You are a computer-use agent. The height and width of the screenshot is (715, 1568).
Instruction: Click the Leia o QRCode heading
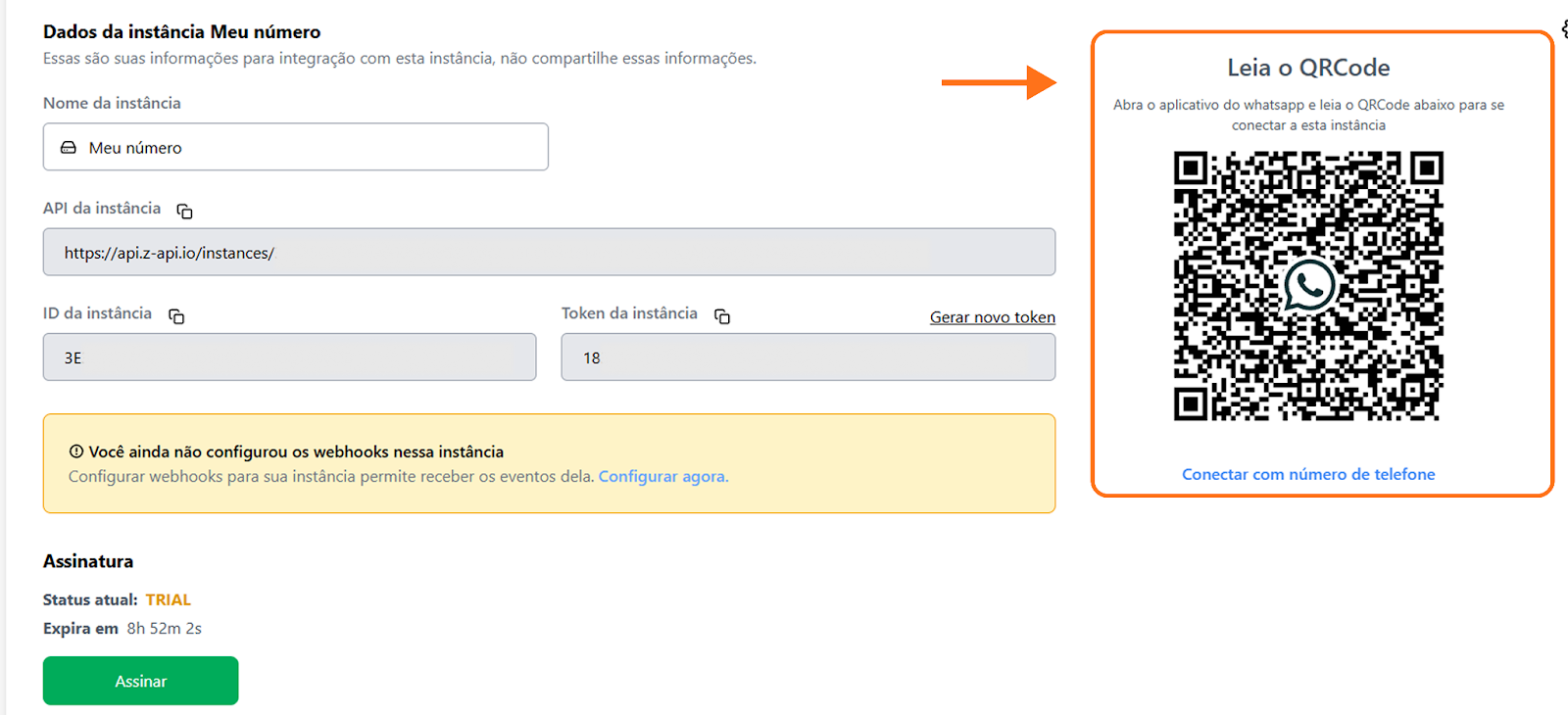pos(1308,68)
